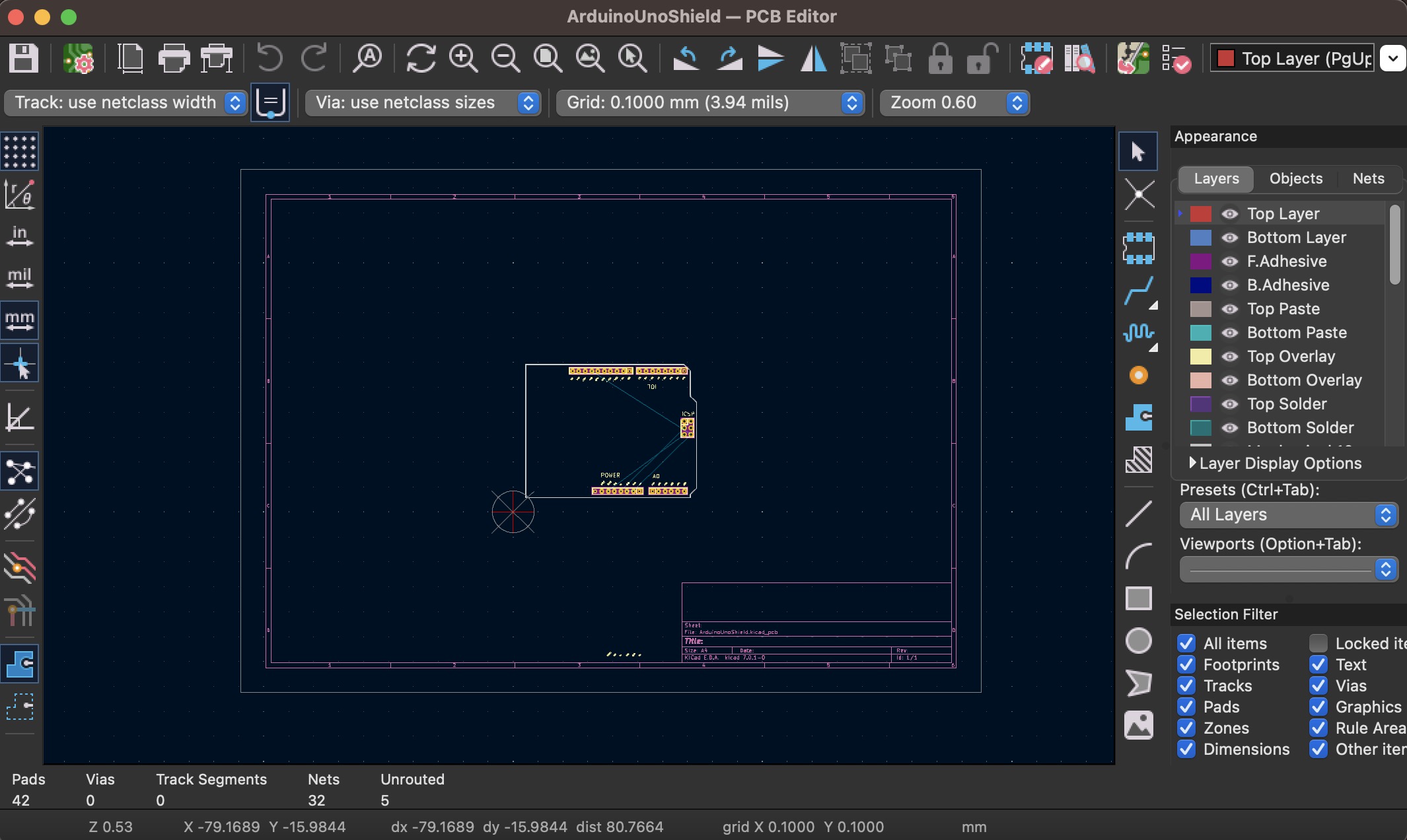Toggle visibility of the Top Paste layer
Screen dimensions: 1407x840
coord(1229,309)
